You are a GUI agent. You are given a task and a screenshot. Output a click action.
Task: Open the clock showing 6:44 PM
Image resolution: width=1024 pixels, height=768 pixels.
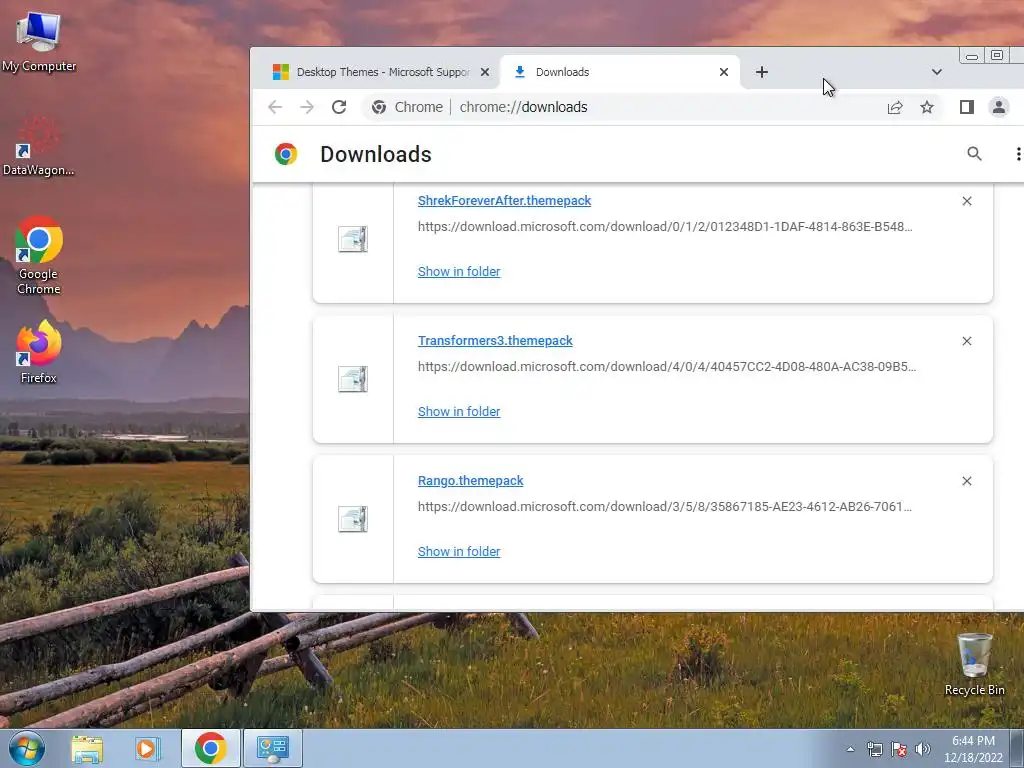tap(973, 749)
